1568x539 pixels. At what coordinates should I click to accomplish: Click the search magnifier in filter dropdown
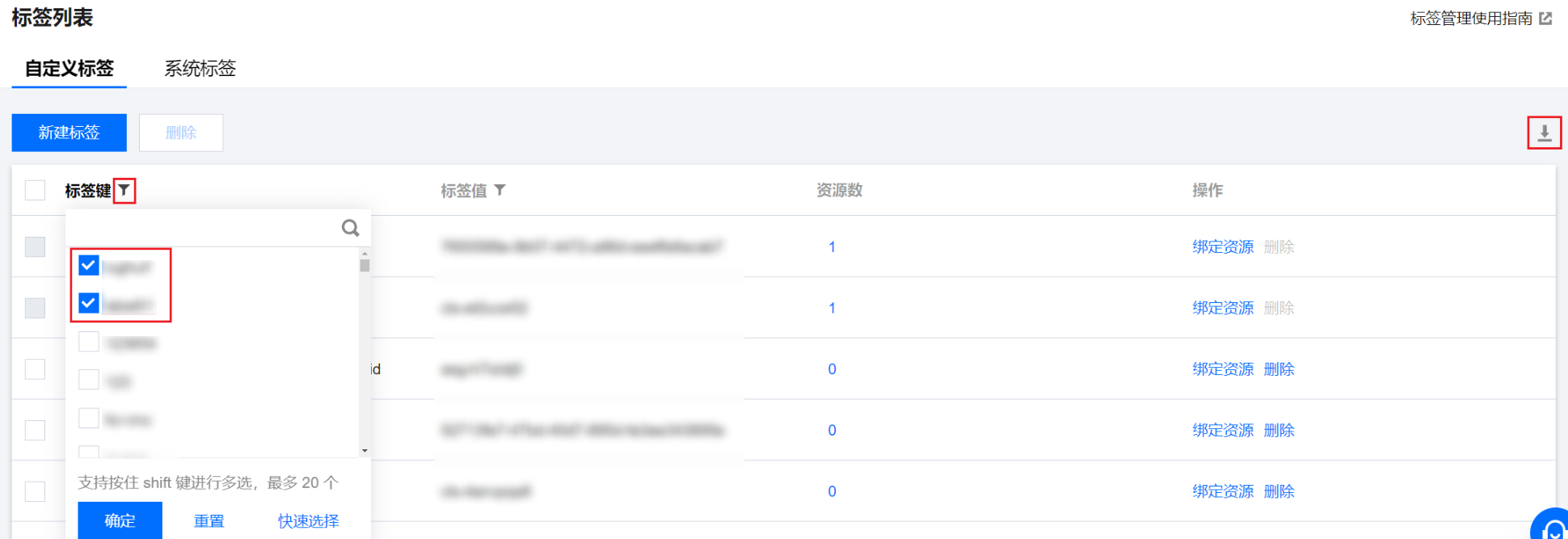click(350, 228)
